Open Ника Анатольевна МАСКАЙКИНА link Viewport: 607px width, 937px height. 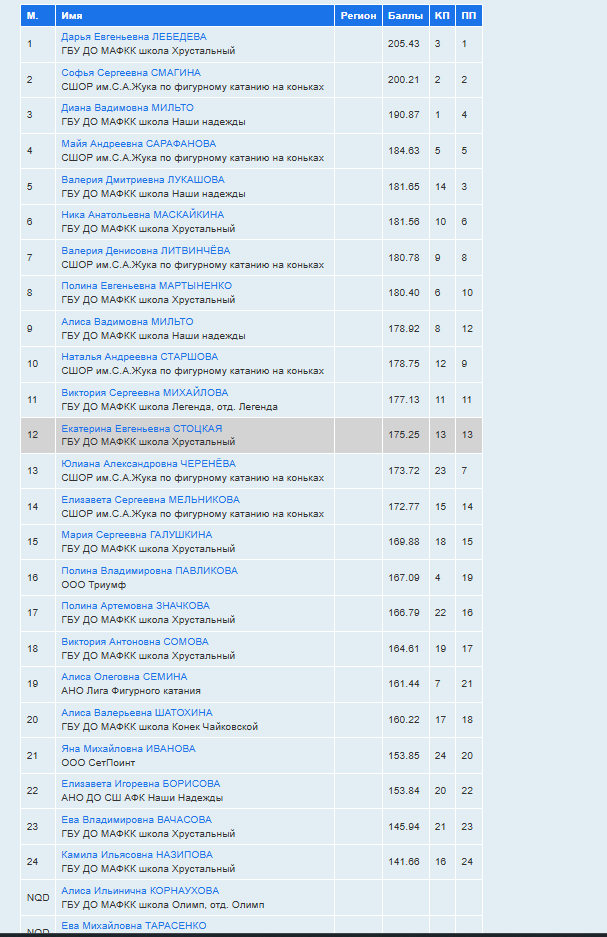pyautogui.click(x=143, y=215)
